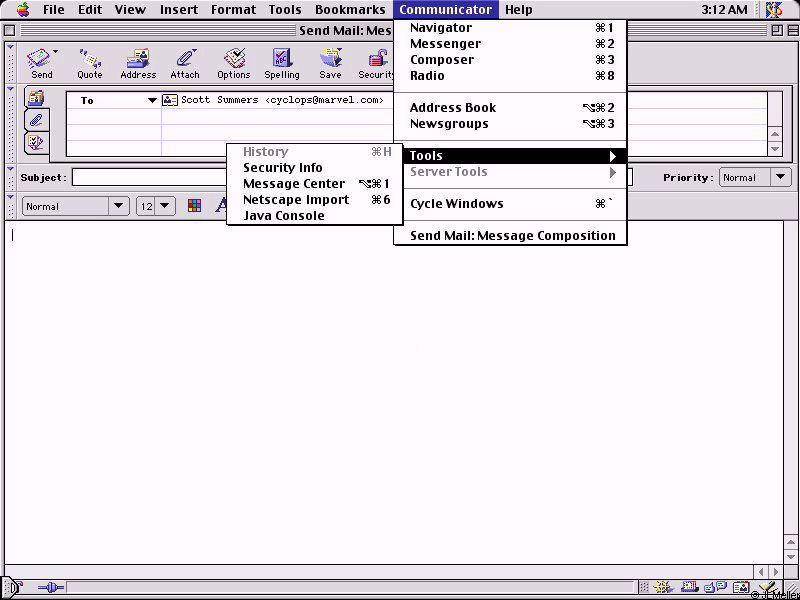Open the Insert menu
800x600 pixels.
(x=179, y=10)
